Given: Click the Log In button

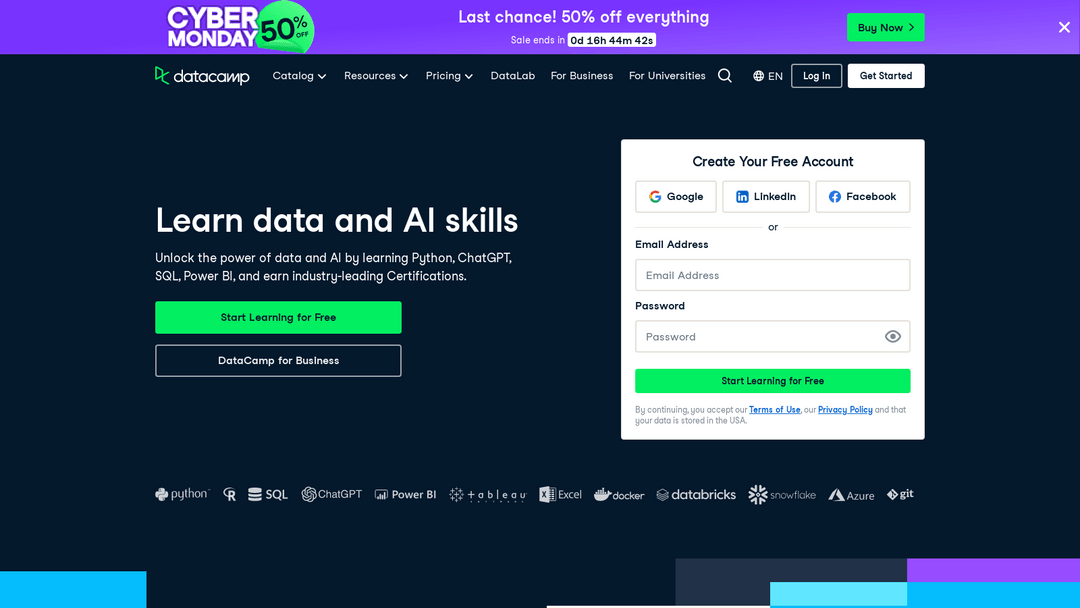Looking at the screenshot, I should click(x=816, y=76).
